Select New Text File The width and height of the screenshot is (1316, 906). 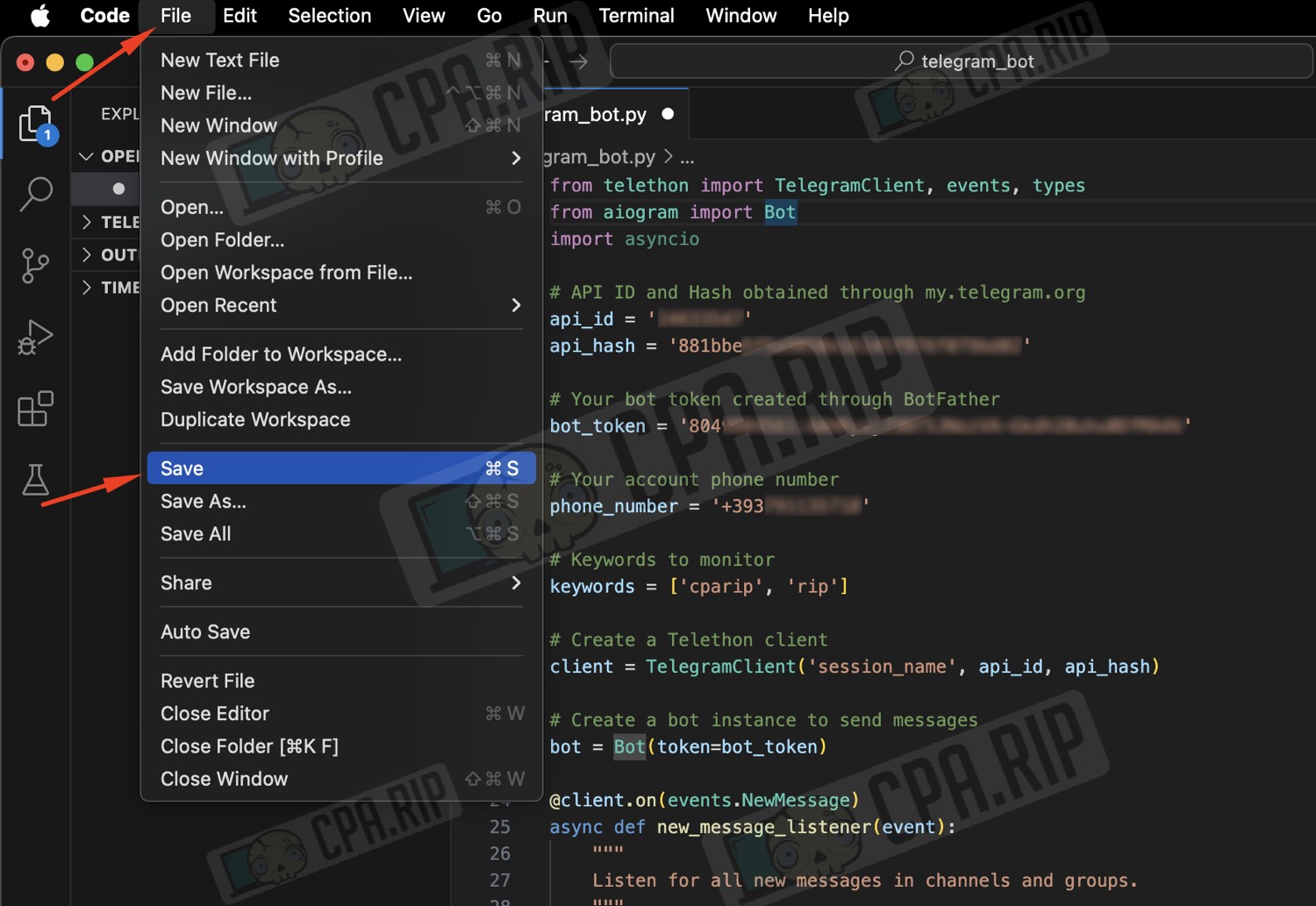[x=341, y=60]
